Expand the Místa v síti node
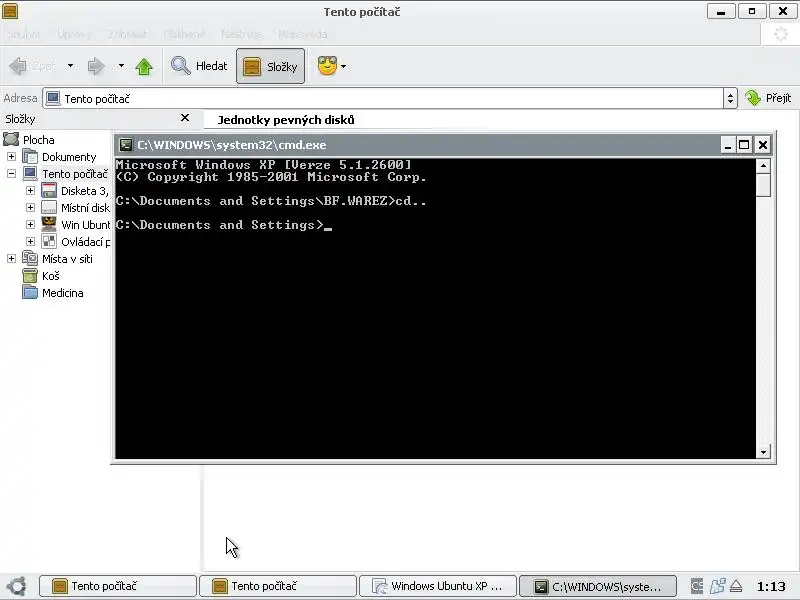This screenshot has width=800, height=600. tap(11, 259)
